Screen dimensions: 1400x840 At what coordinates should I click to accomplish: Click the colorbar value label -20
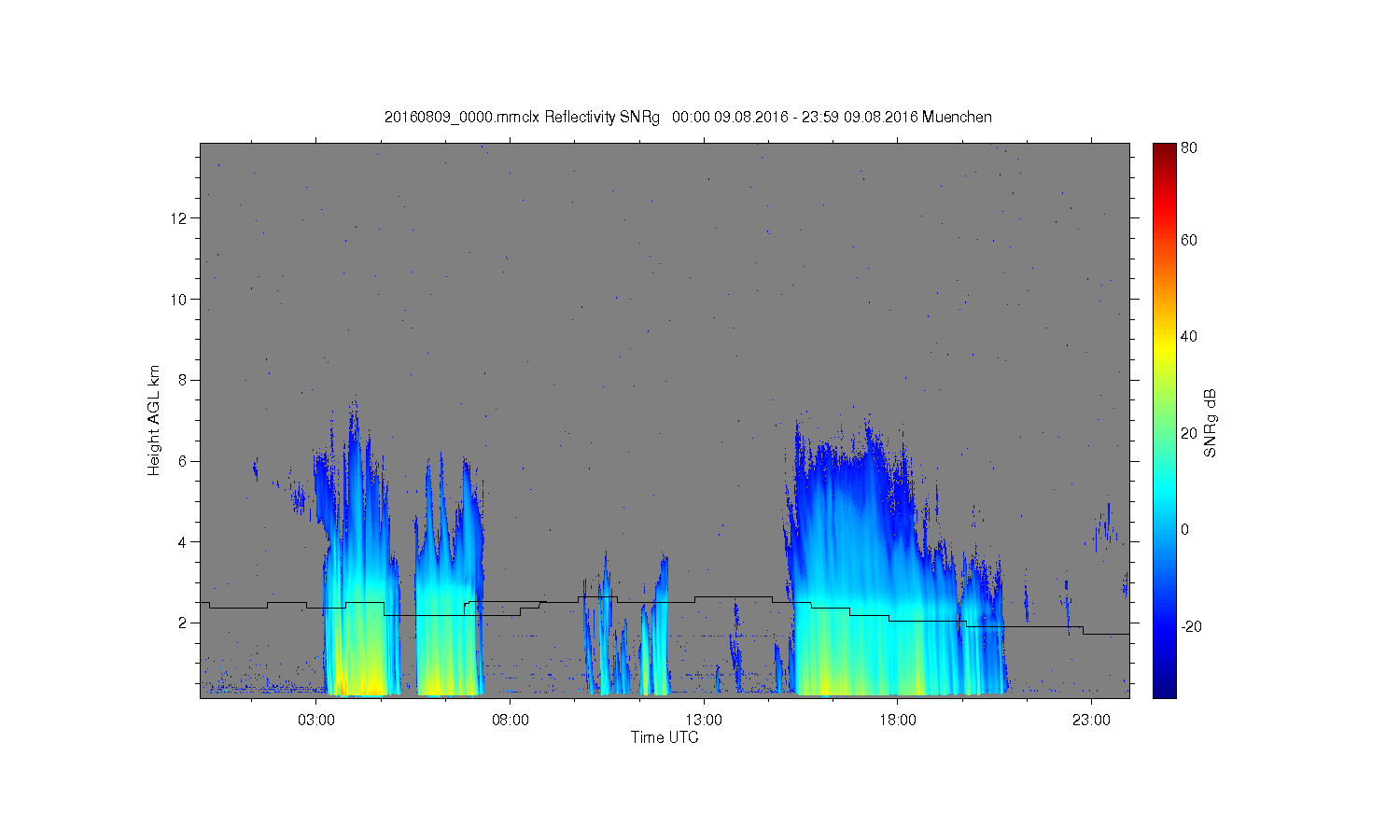[1191, 626]
